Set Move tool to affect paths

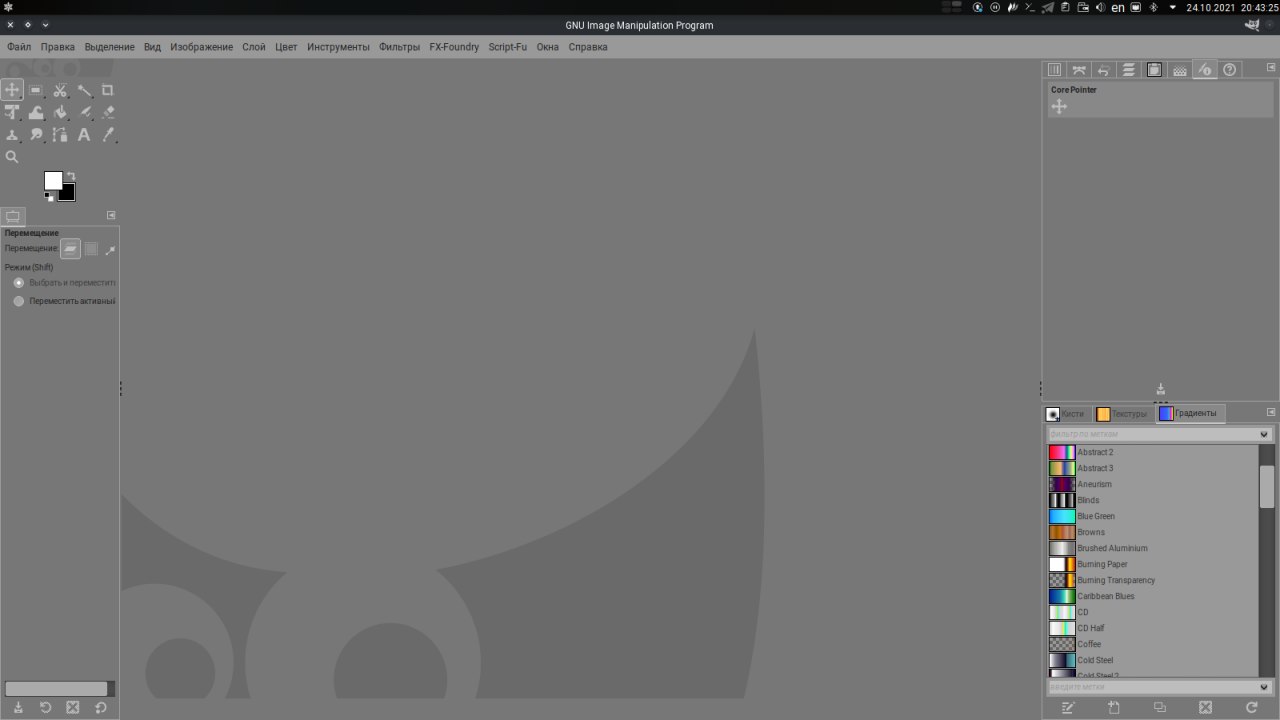pos(110,249)
